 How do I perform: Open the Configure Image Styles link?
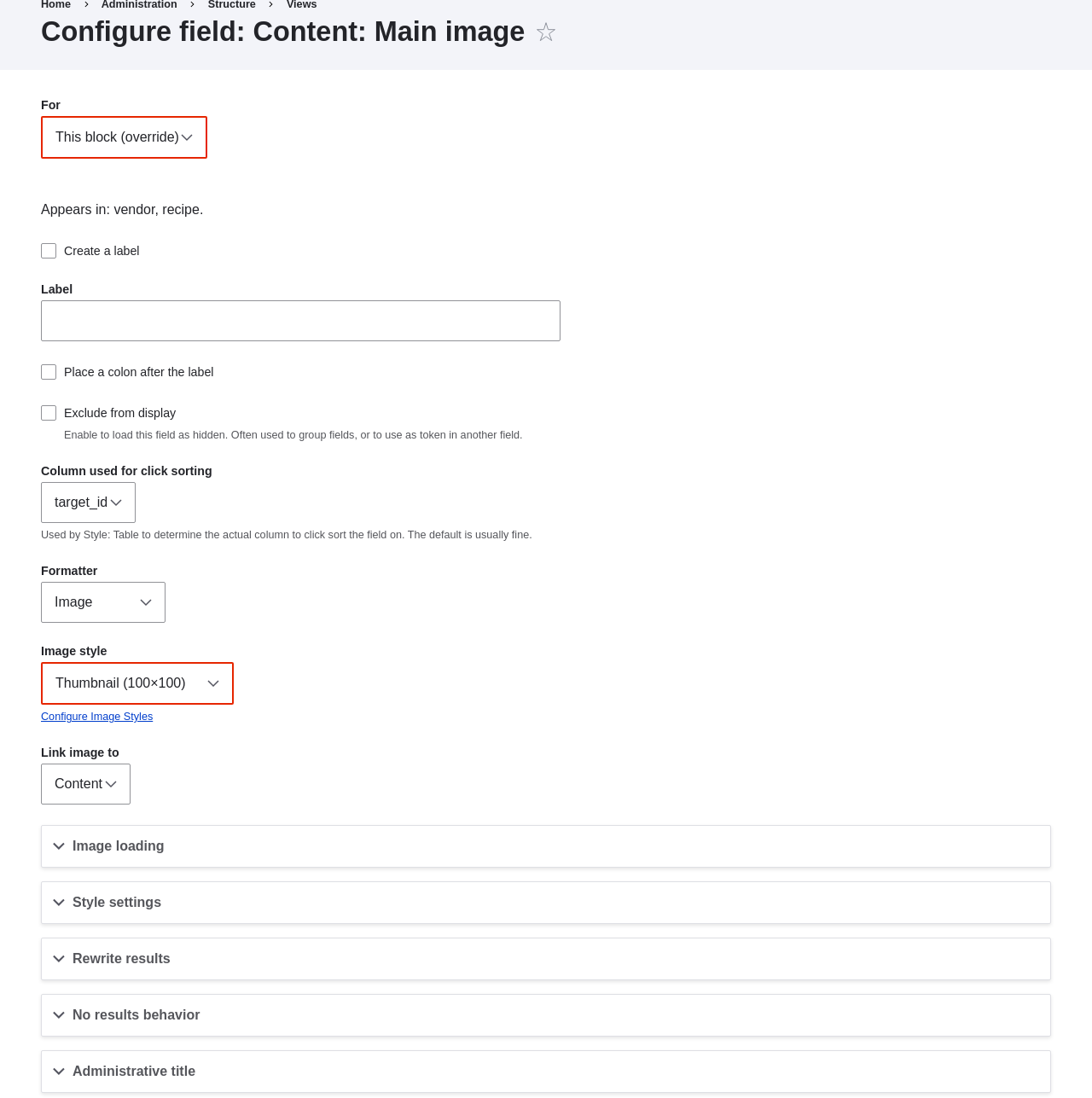(x=96, y=717)
